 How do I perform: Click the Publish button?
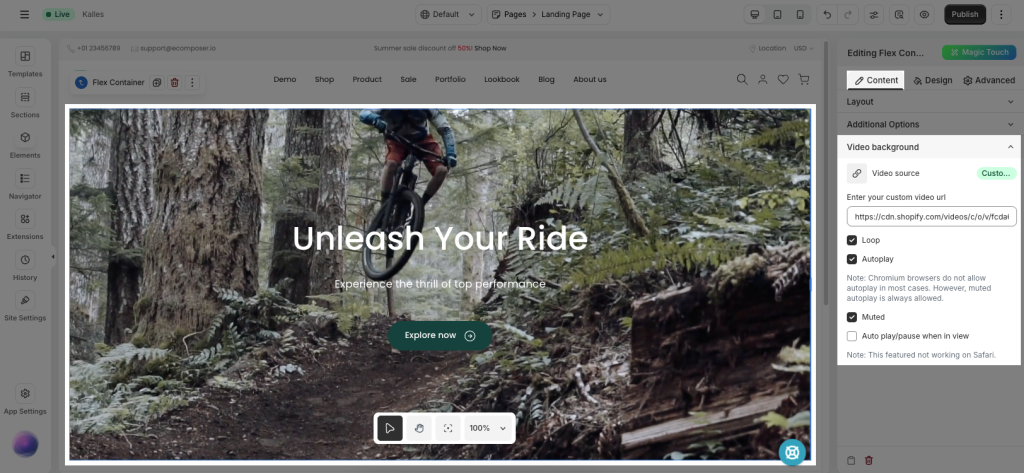pos(964,15)
